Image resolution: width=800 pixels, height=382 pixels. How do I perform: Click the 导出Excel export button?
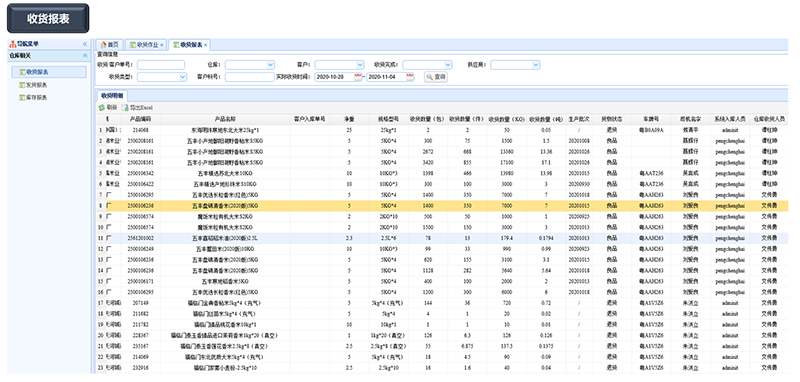137,108
